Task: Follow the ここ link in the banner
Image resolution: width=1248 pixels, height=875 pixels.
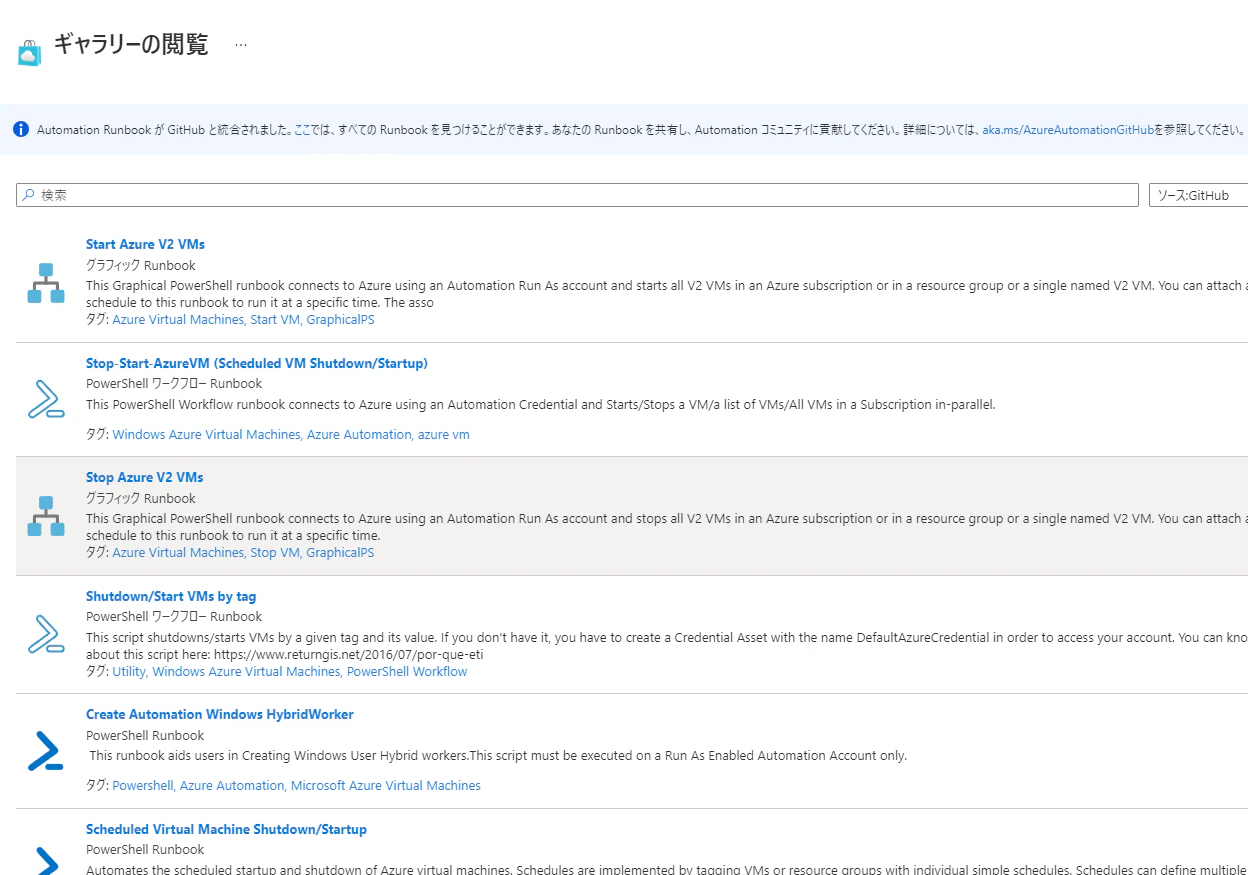Action: (x=304, y=130)
